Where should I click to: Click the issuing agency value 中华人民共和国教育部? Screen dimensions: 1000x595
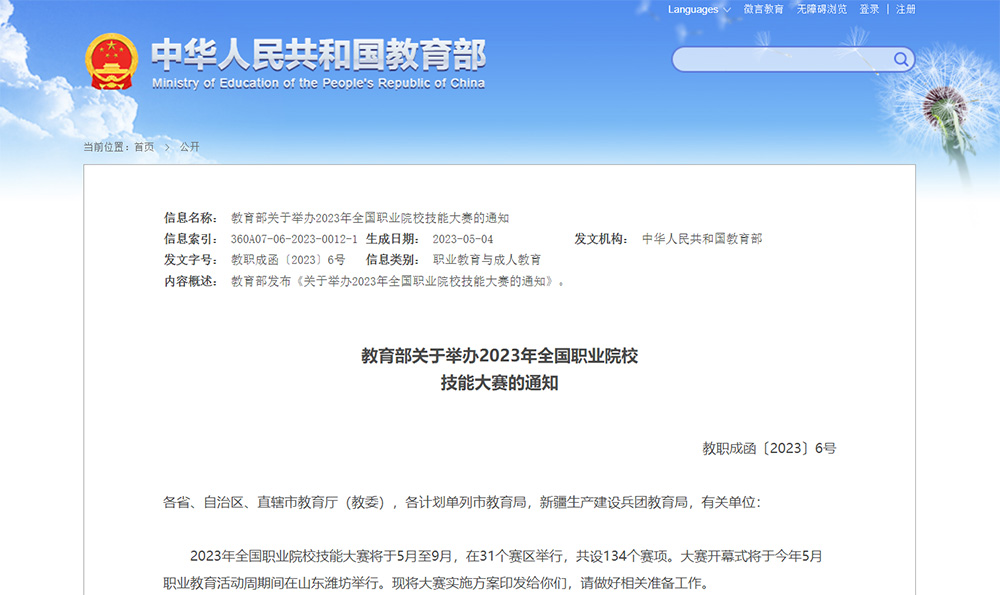[702, 239]
